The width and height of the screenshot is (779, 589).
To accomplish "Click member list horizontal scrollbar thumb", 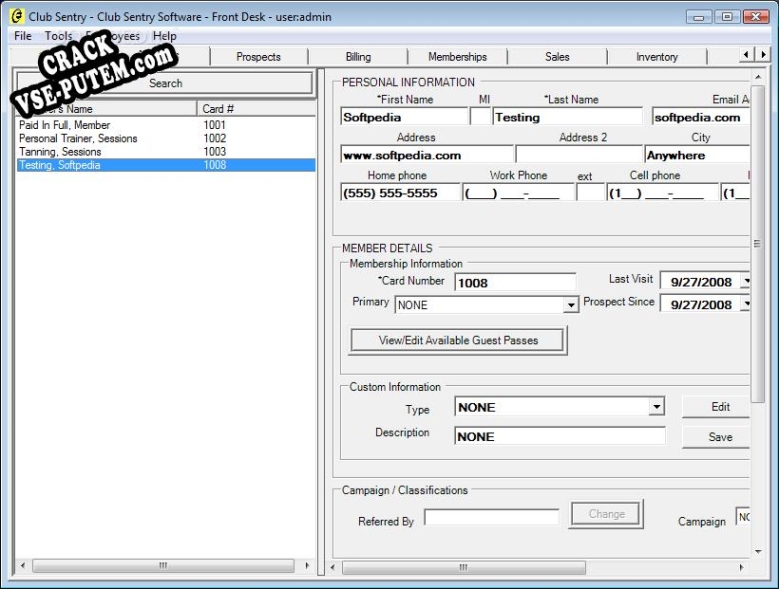I will 163,566.
